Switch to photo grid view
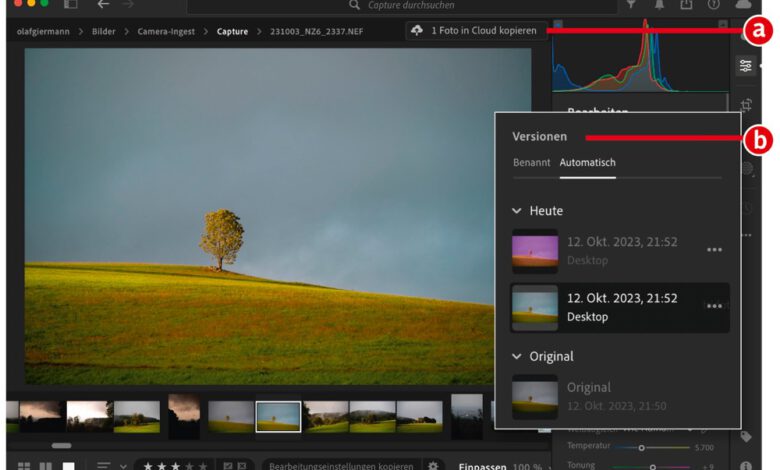The height and width of the screenshot is (470, 780). (x=24, y=466)
